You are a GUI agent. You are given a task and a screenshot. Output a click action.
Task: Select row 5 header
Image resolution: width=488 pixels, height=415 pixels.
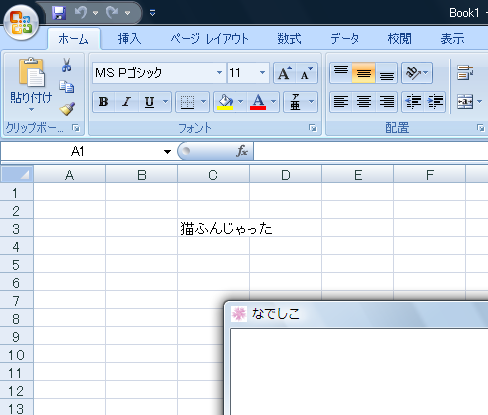pyautogui.click(x=16, y=265)
